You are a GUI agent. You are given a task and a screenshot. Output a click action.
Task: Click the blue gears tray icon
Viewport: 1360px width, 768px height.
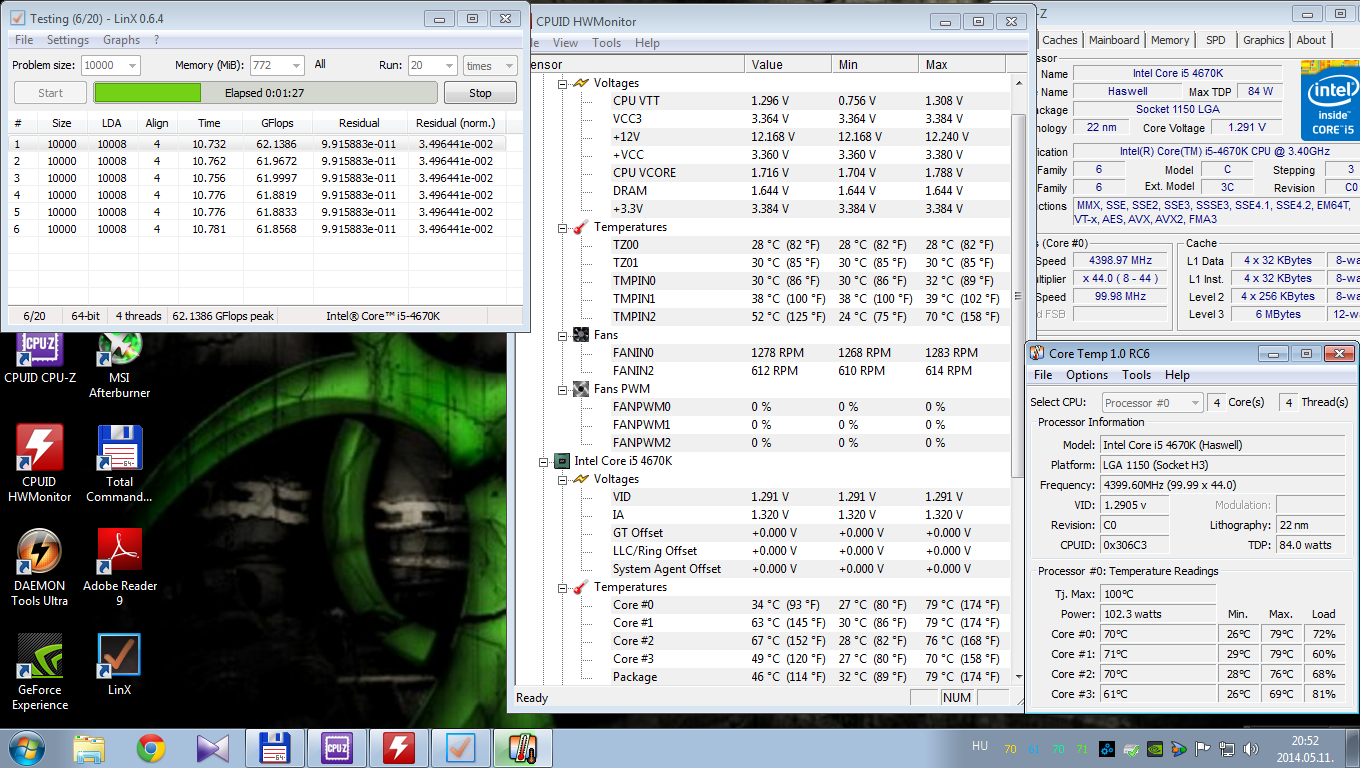pos(1107,749)
